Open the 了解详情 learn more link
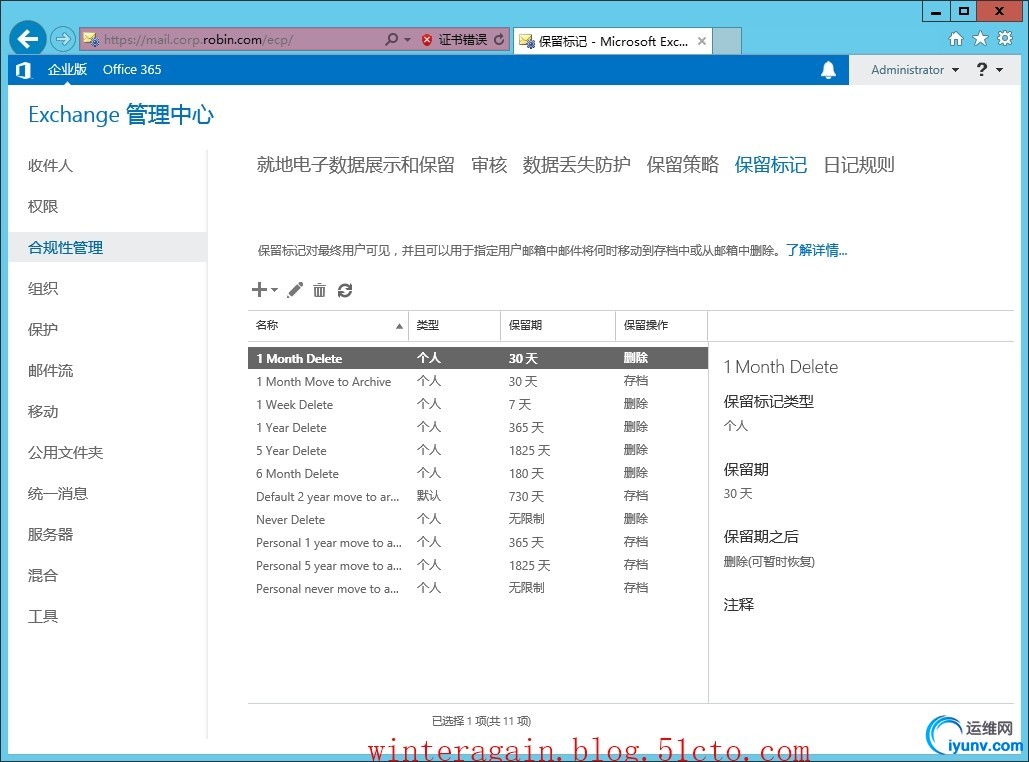Image resolution: width=1029 pixels, height=762 pixels. click(x=816, y=250)
